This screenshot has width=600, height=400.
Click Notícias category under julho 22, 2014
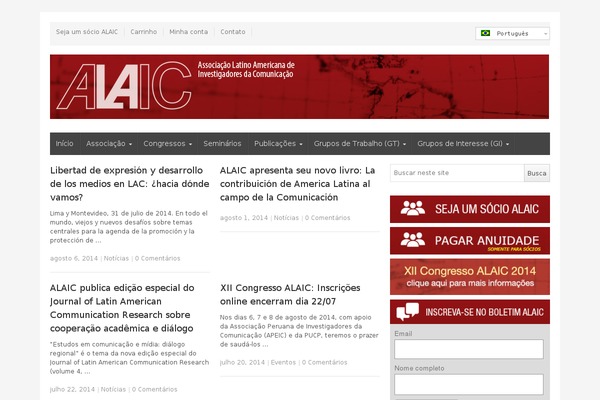[113, 389]
